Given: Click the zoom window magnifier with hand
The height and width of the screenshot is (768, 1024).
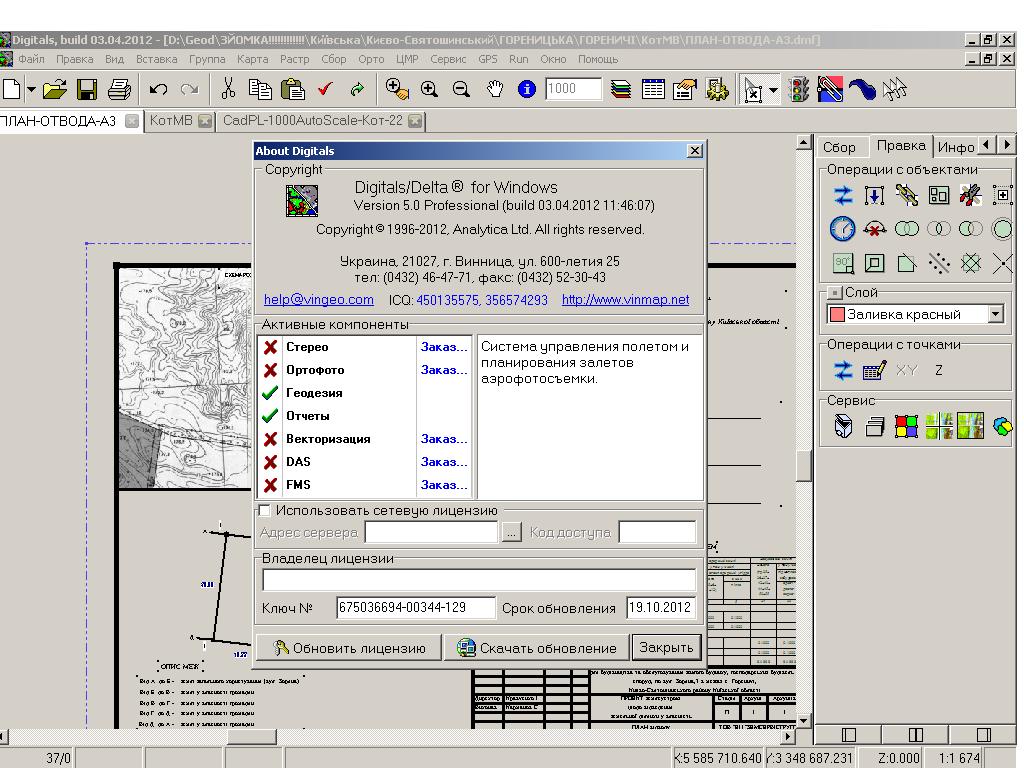Looking at the screenshot, I should coord(397,89).
